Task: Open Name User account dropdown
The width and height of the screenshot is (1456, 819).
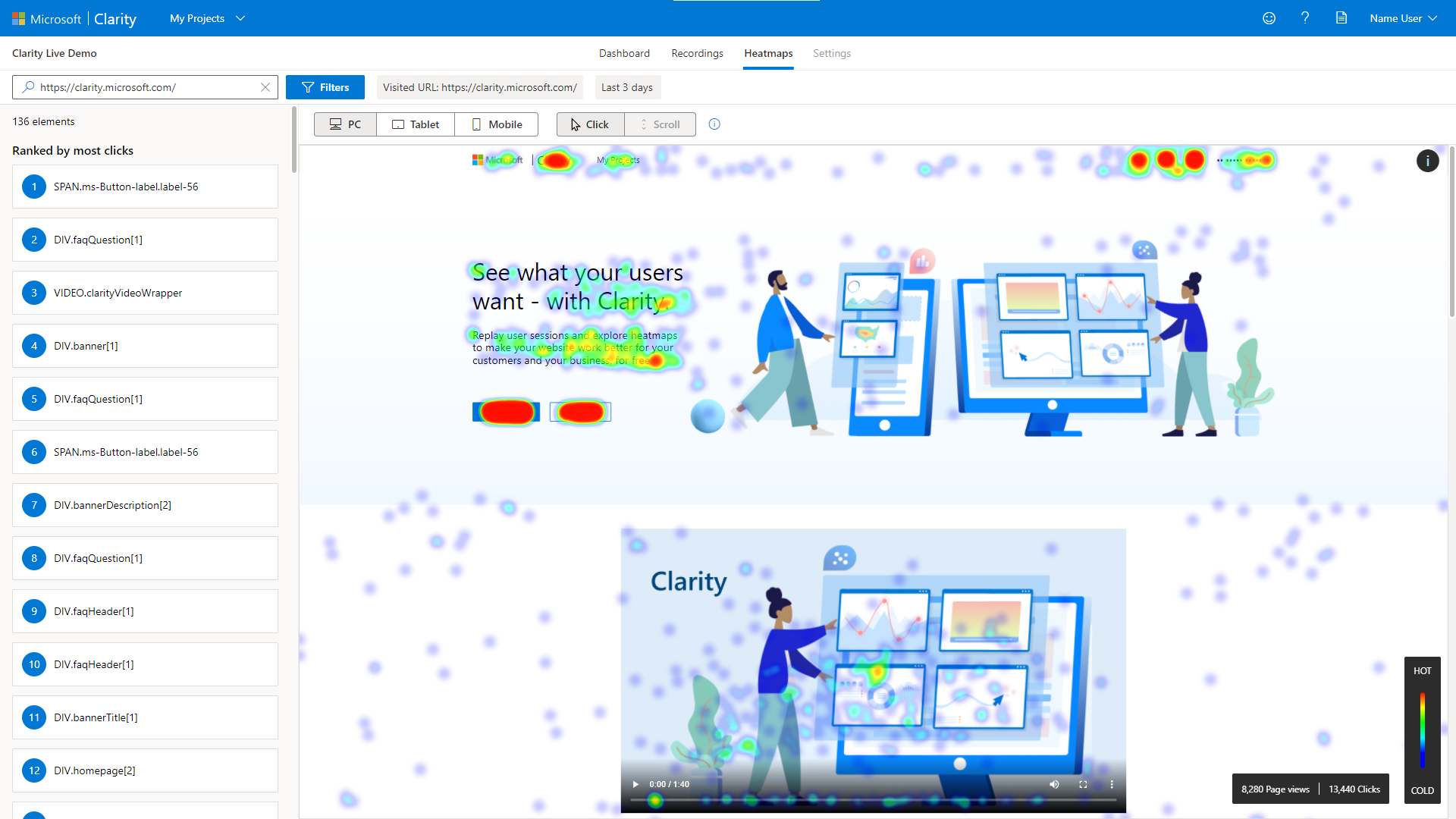Action: pos(1403,18)
